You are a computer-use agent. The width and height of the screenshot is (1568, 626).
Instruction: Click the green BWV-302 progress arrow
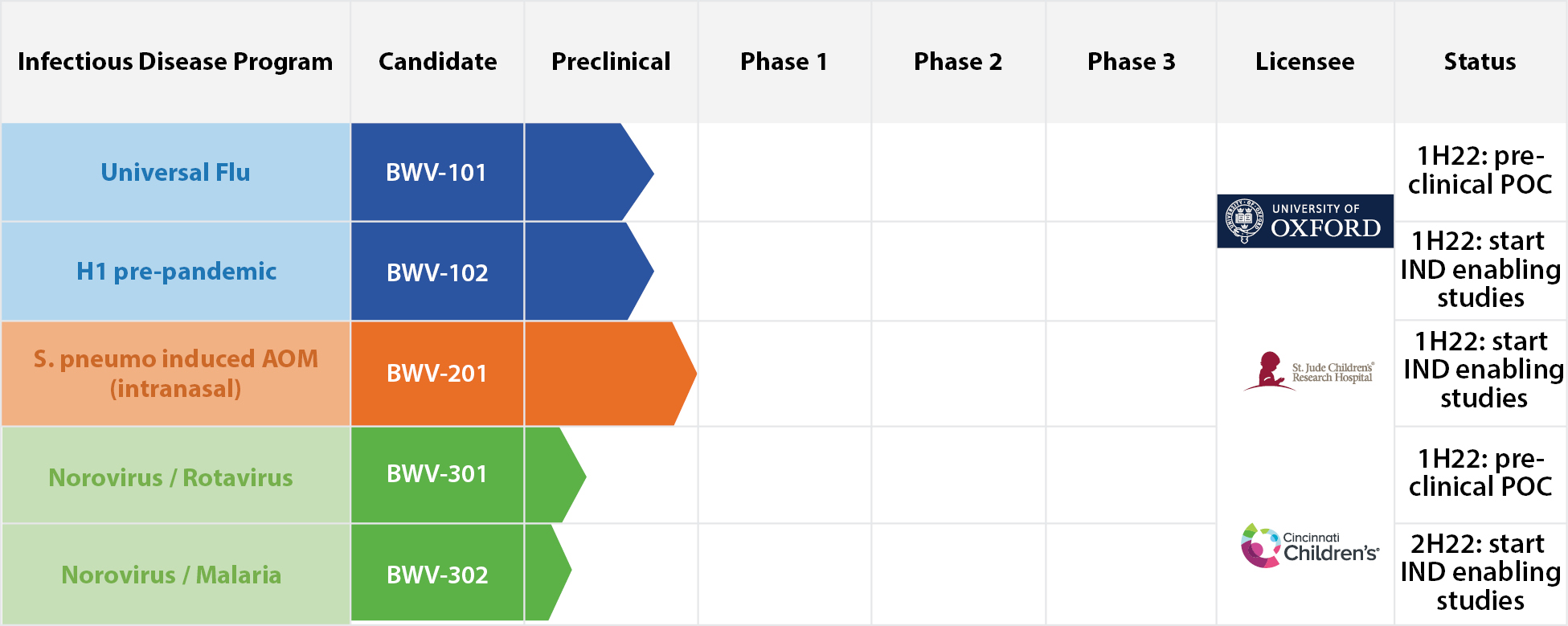tap(545, 572)
